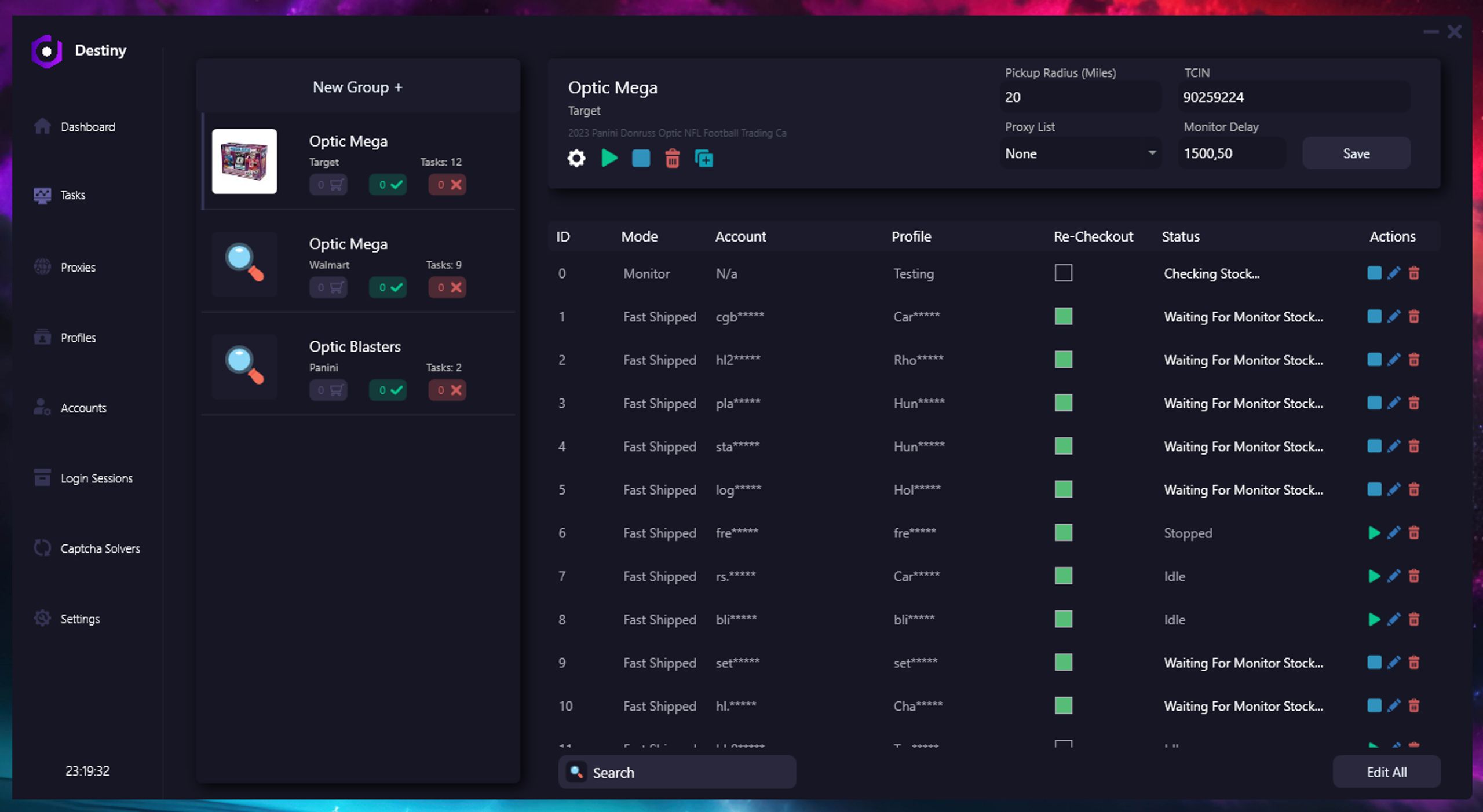
Task: Open group settings gear for Optic Mega
Action: 576,158
